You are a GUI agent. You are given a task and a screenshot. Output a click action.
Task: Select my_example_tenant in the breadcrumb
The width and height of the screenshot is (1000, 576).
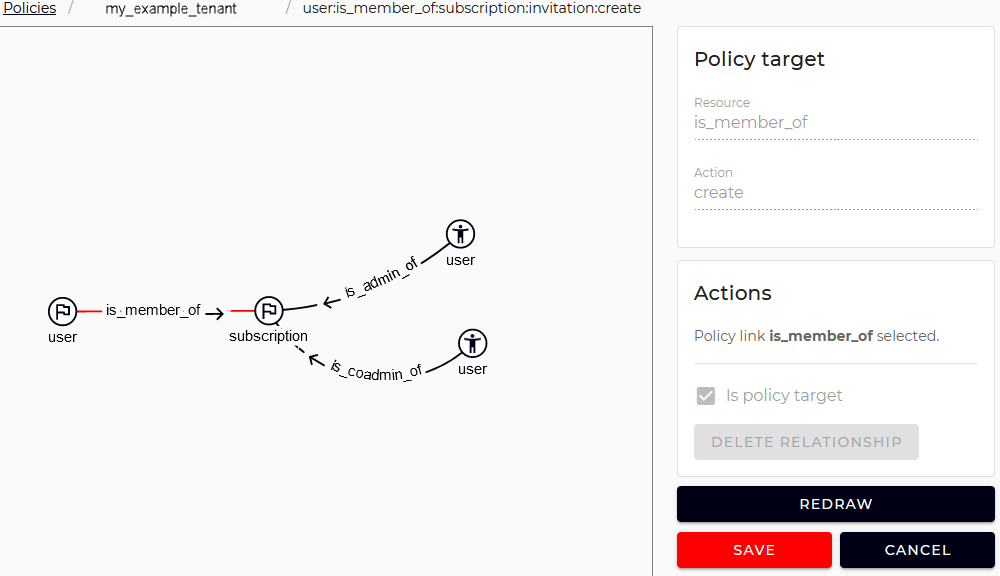[170, 8]
